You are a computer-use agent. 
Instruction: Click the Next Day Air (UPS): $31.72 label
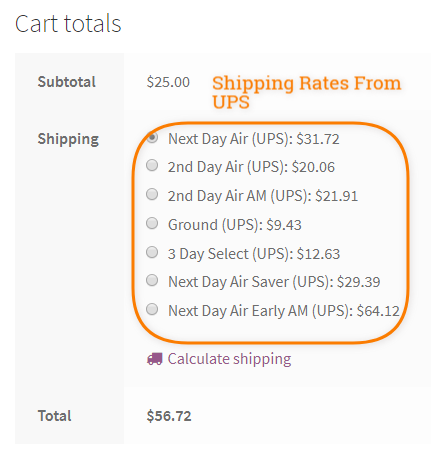(254, 139)
